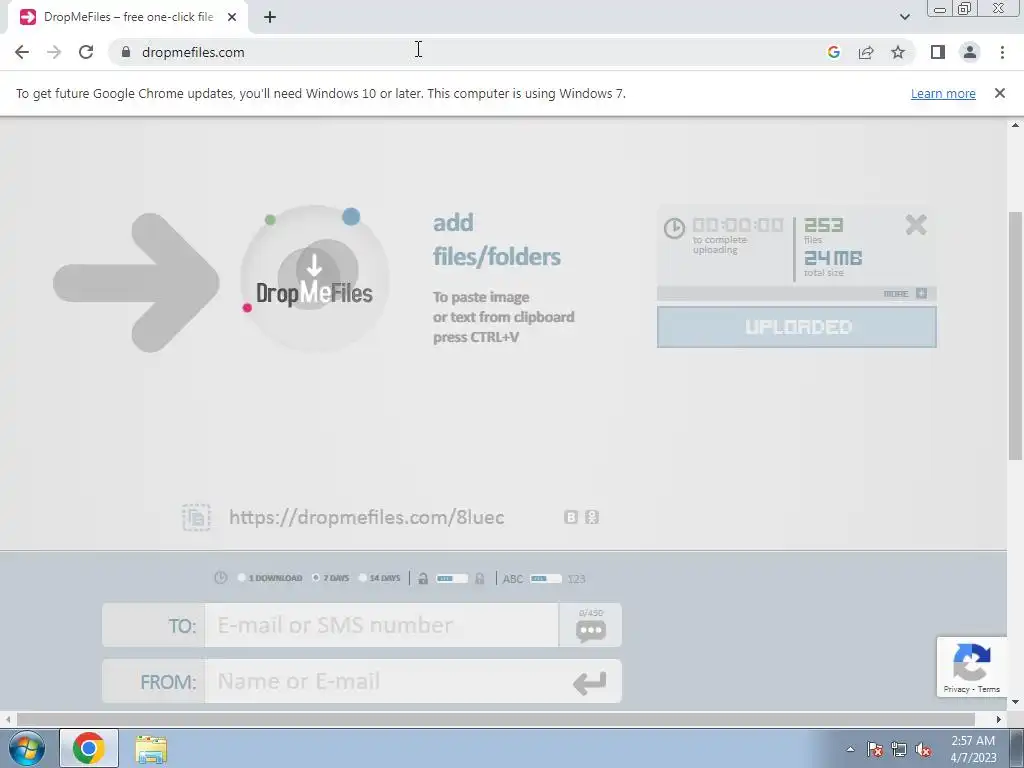Click the Action Center flag icon

[875, 749]
